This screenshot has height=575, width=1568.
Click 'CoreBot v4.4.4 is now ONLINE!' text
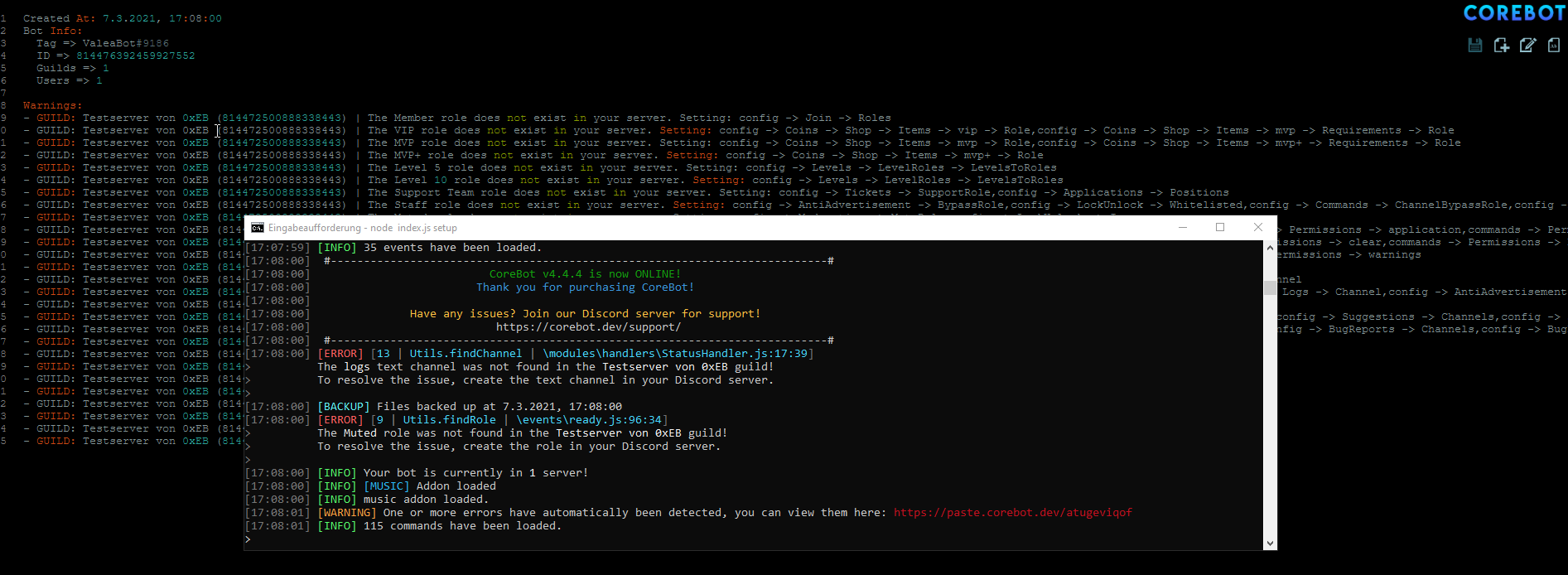coord(585,274)
